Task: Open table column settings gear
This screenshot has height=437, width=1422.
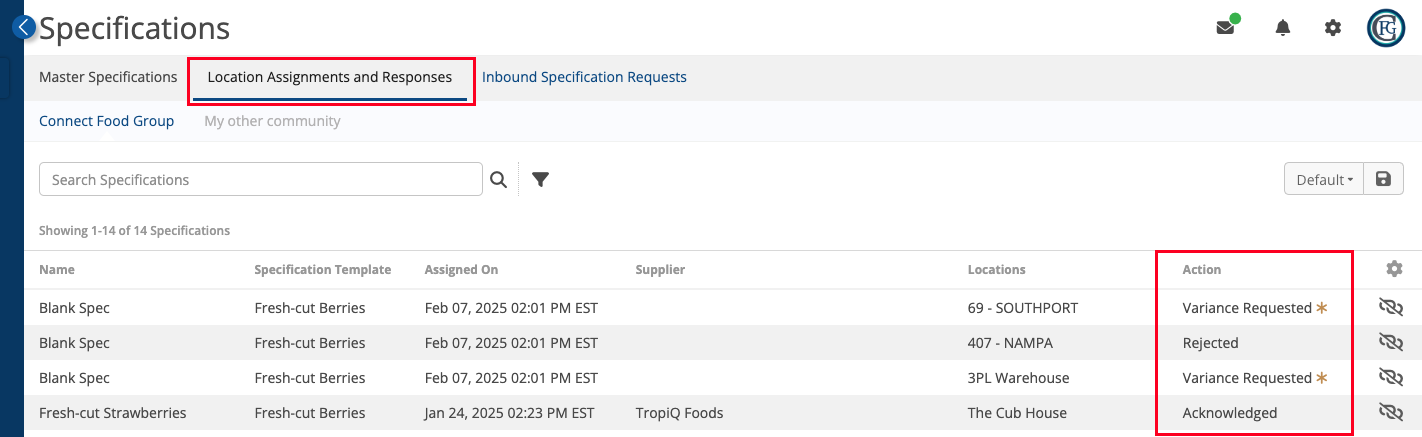Action: [1394, 269]
